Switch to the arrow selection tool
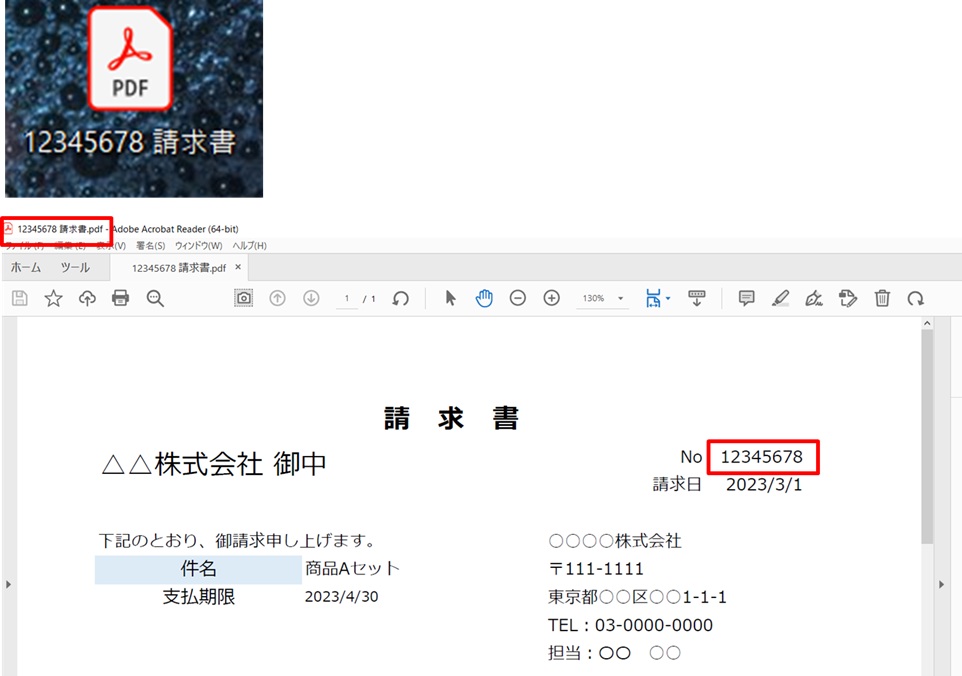This screenshot has width=962, height=676. [x=450, y=298]
